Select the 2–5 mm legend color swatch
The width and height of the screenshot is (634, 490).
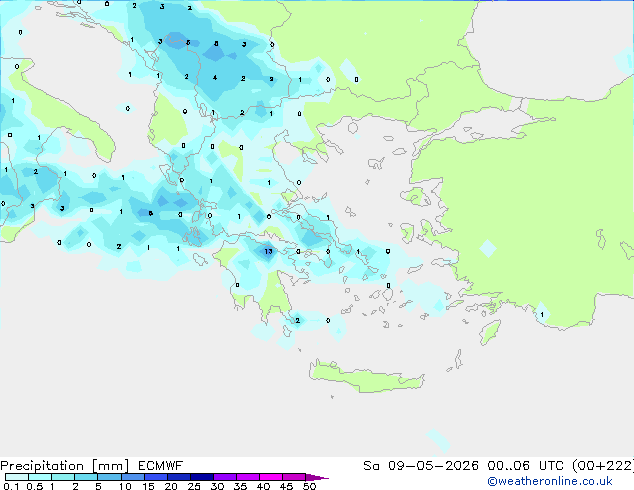(86, 477)
